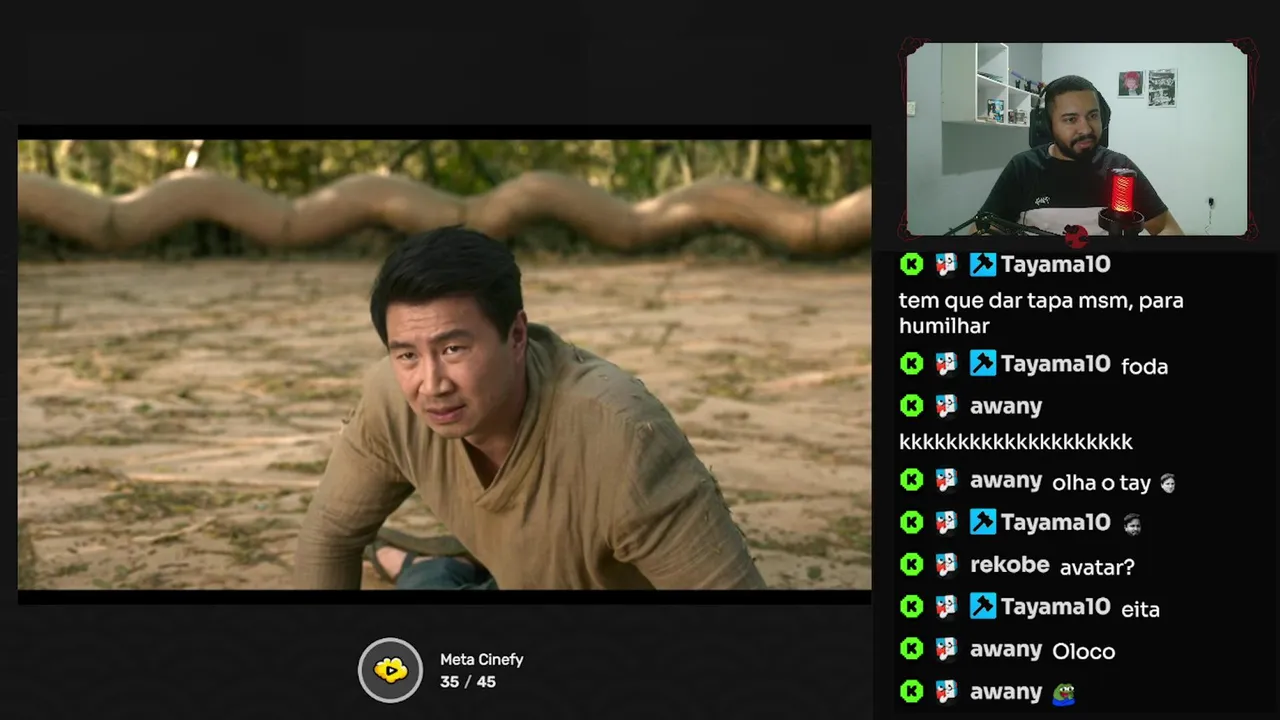Click the green Kick badge beside Tayama10 foda

[911, 364]
